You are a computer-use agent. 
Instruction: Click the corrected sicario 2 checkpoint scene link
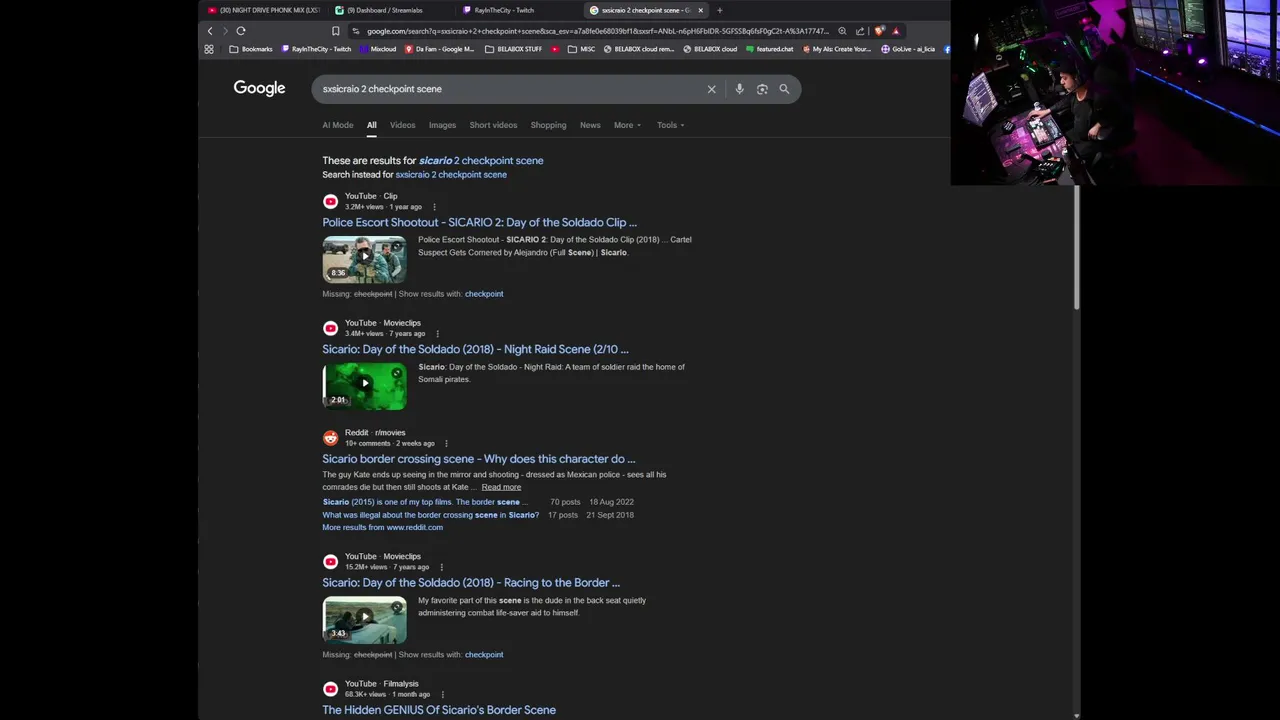tap(481, 160)
